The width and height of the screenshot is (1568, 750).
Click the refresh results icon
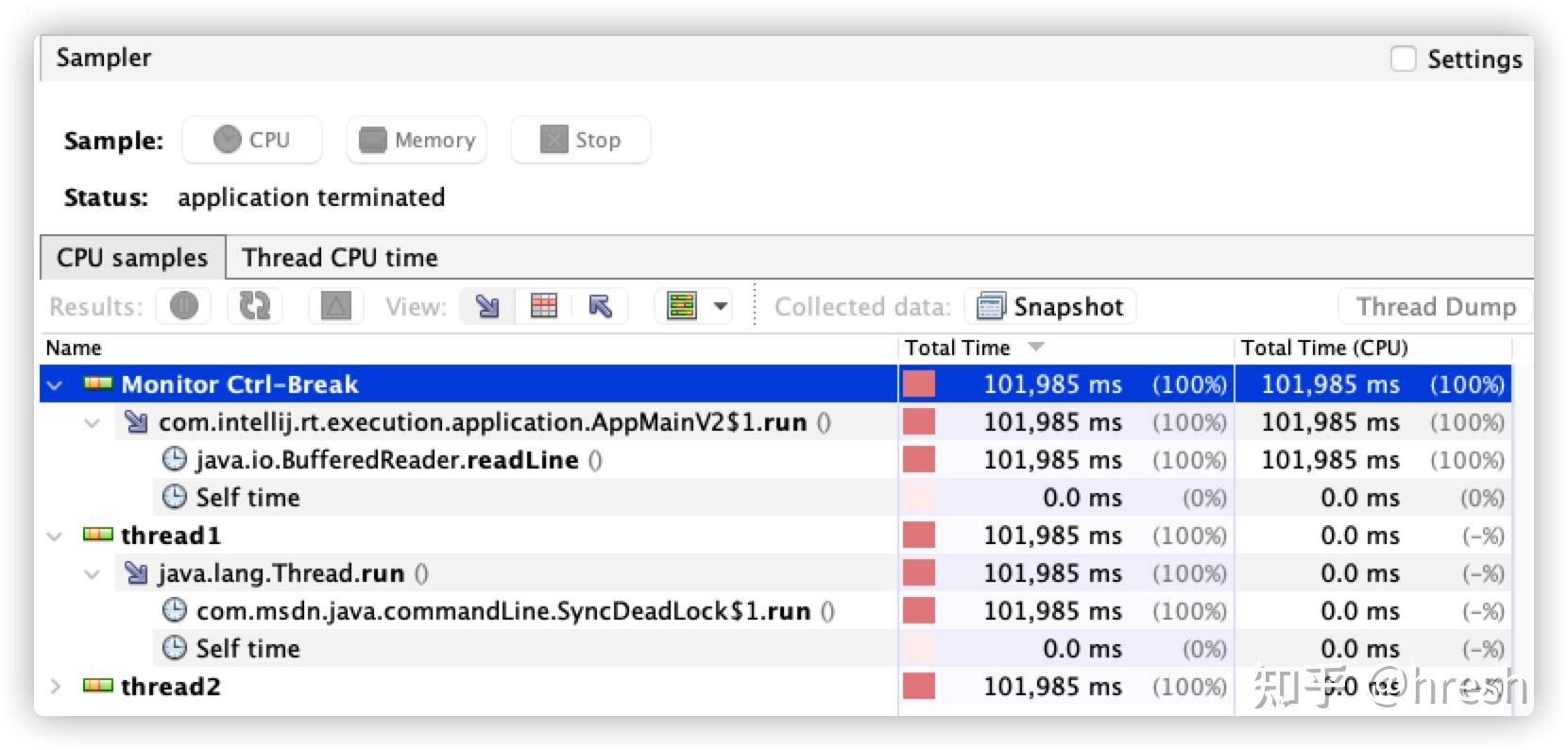point(255,306)
